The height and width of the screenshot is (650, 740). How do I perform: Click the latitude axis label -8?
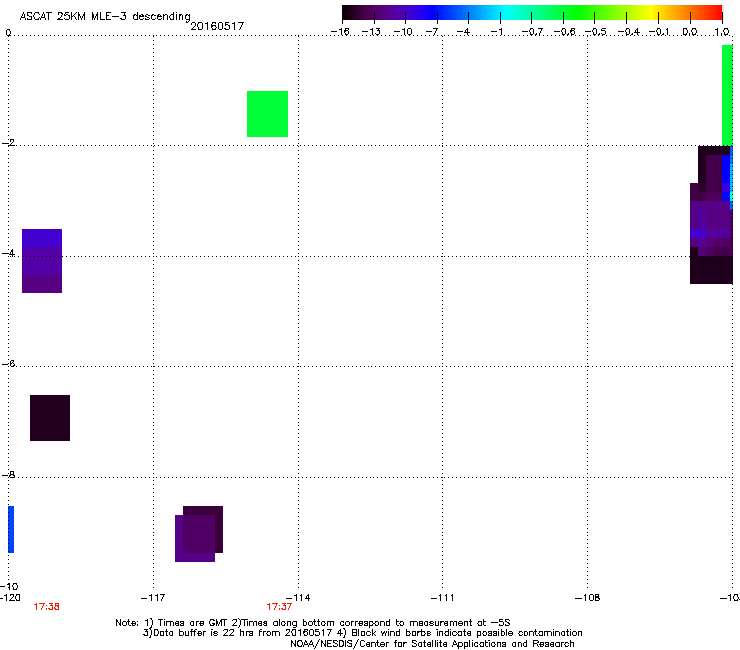tap(8, 475)
